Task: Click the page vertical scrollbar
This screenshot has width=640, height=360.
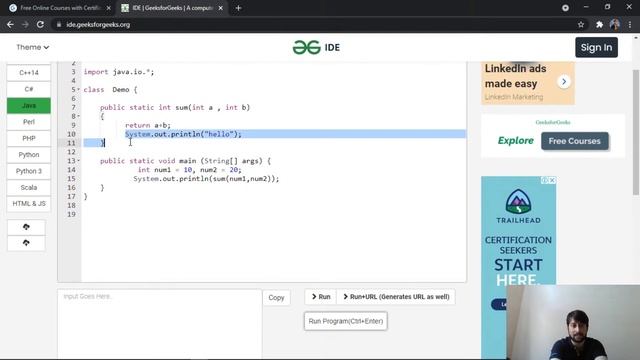Action: 636,133
